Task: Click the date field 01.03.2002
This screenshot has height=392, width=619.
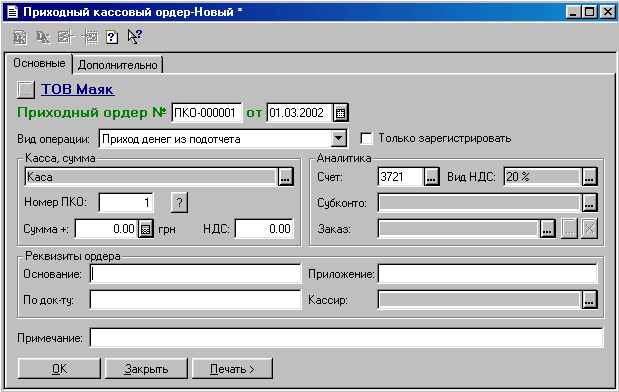Action: (x=300, y=113)
